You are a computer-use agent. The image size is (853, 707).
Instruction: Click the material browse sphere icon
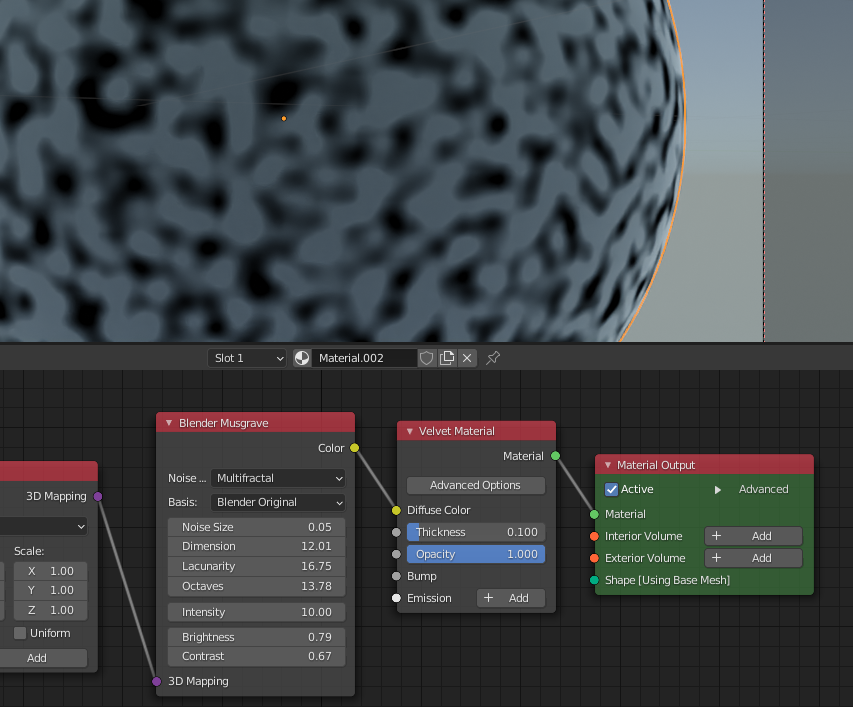pyautogui.click(x=302, y=358)
